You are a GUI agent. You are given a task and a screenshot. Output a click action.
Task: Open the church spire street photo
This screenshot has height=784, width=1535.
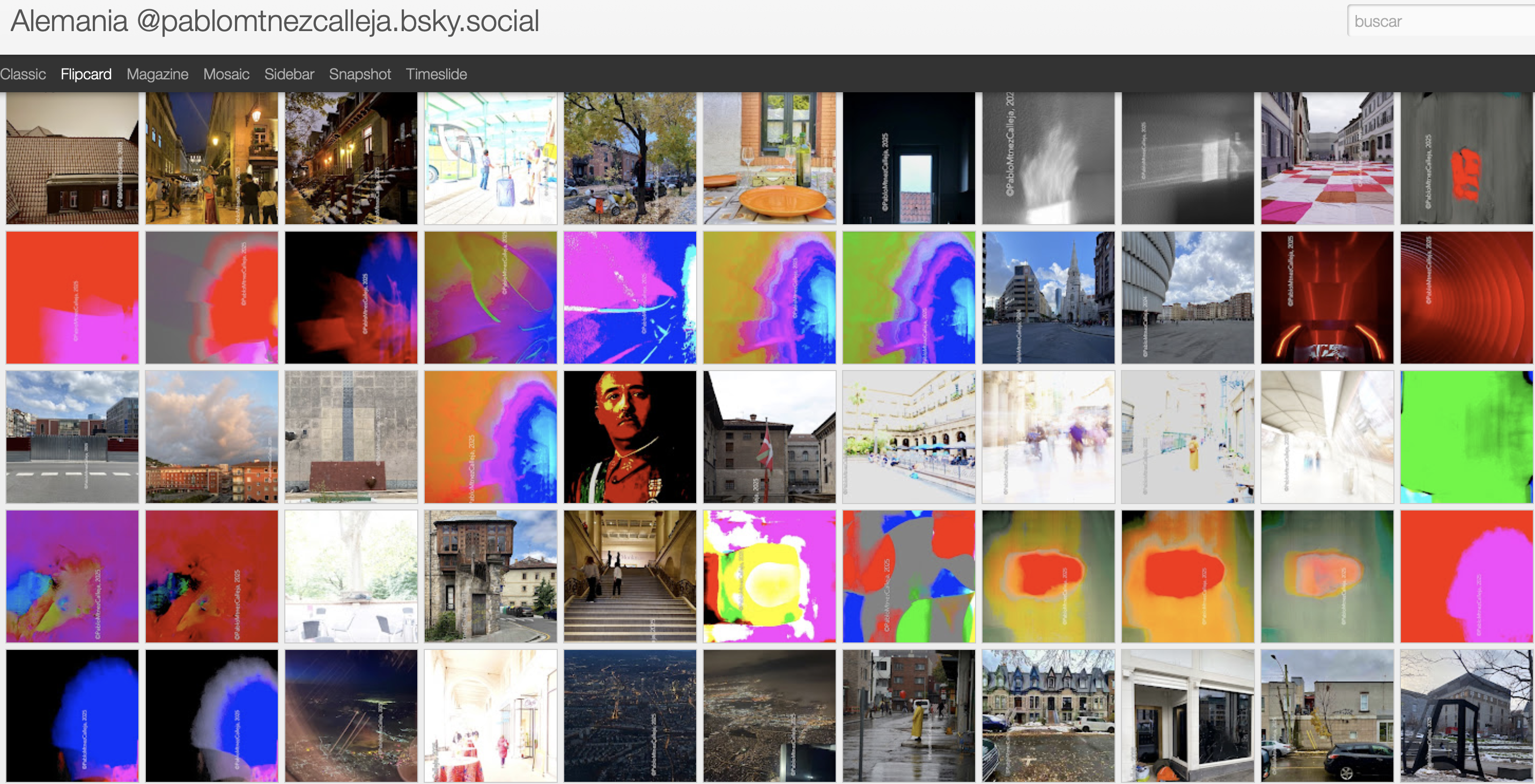(1048, 297)
